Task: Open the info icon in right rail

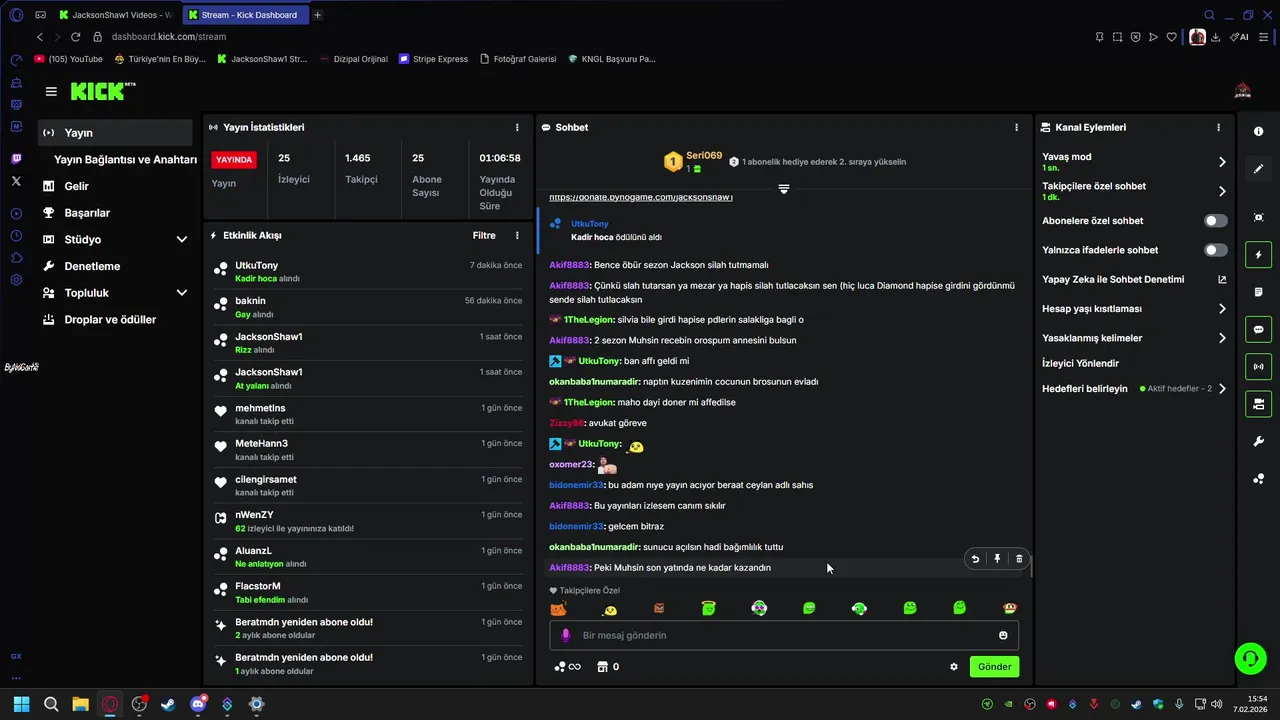Action: pyautogui.click(x=1258, y=132)
